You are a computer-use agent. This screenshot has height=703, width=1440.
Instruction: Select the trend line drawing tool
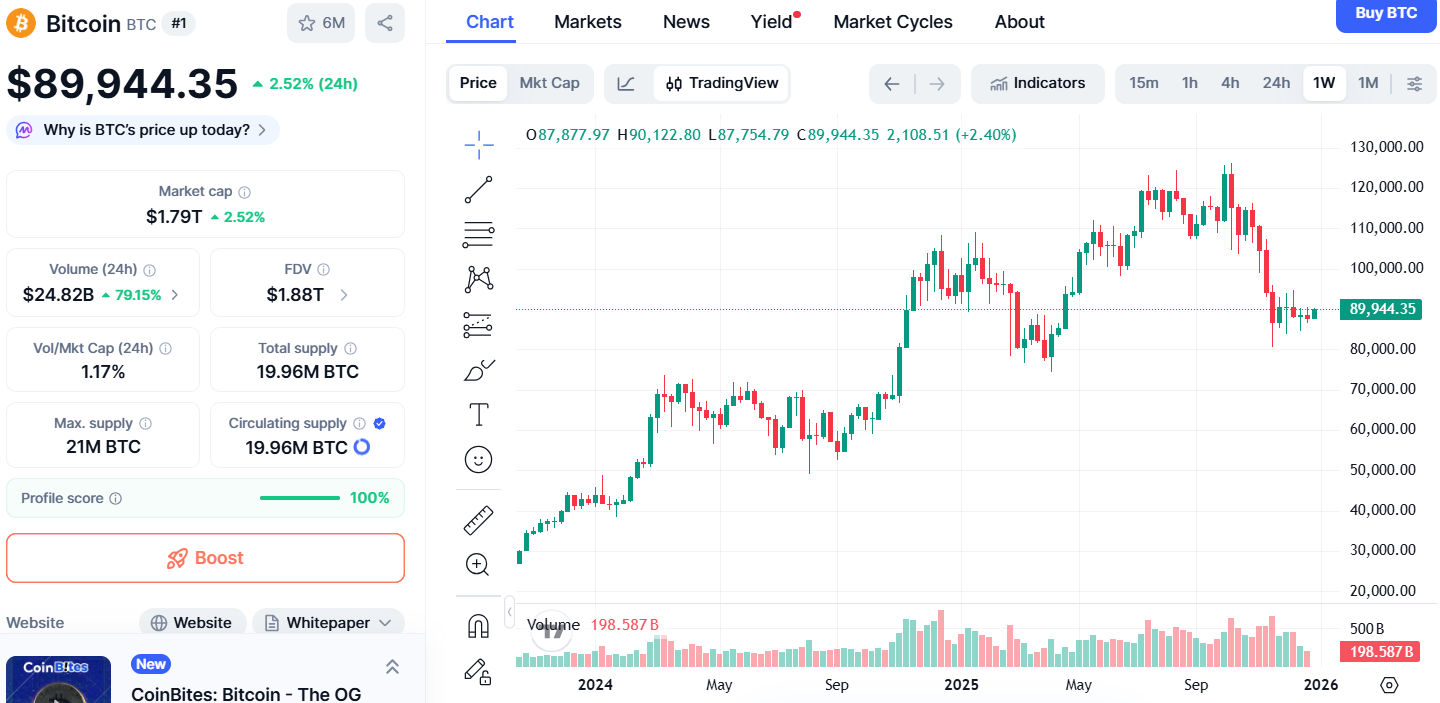point(478,189)
